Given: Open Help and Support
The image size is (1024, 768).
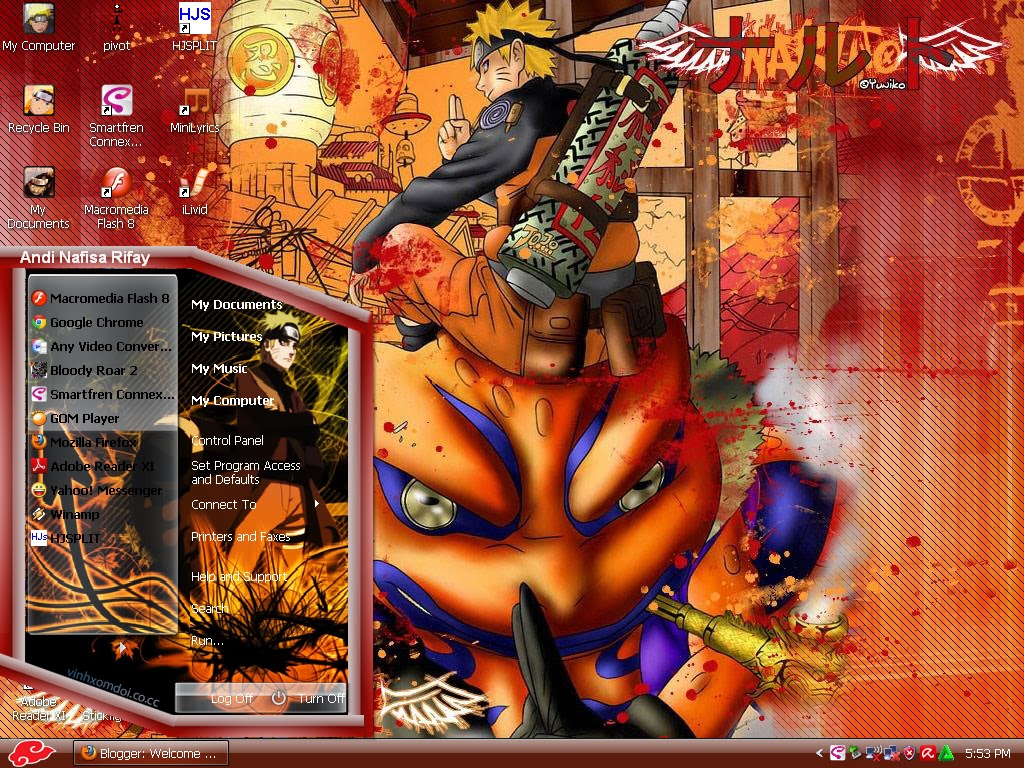Looking at the screenshot, I should (239, 577).
